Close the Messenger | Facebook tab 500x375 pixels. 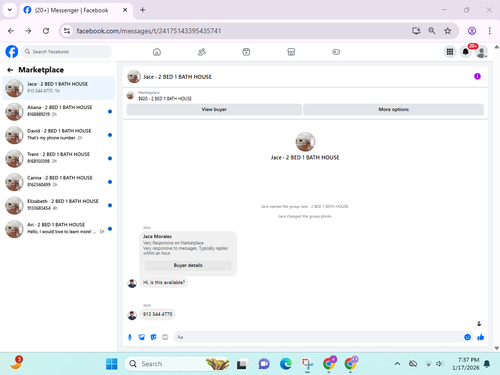click(125, 10)
